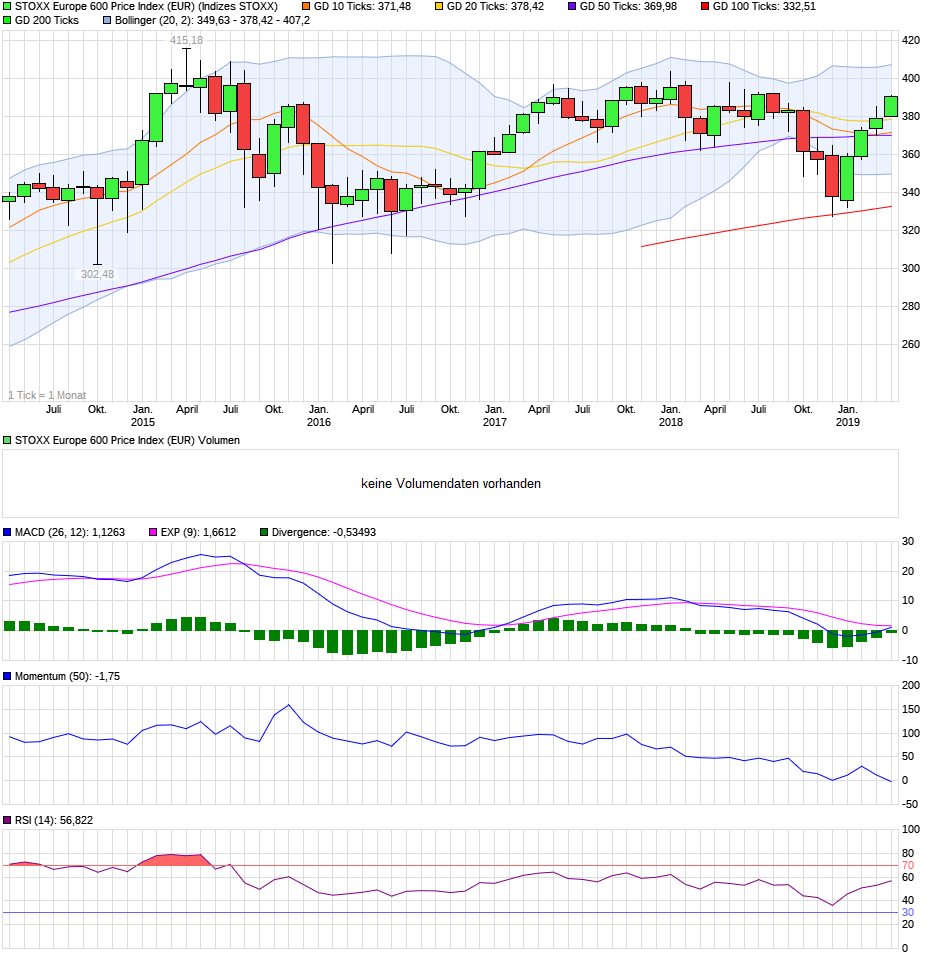Click the 420 price axis value

911,40
